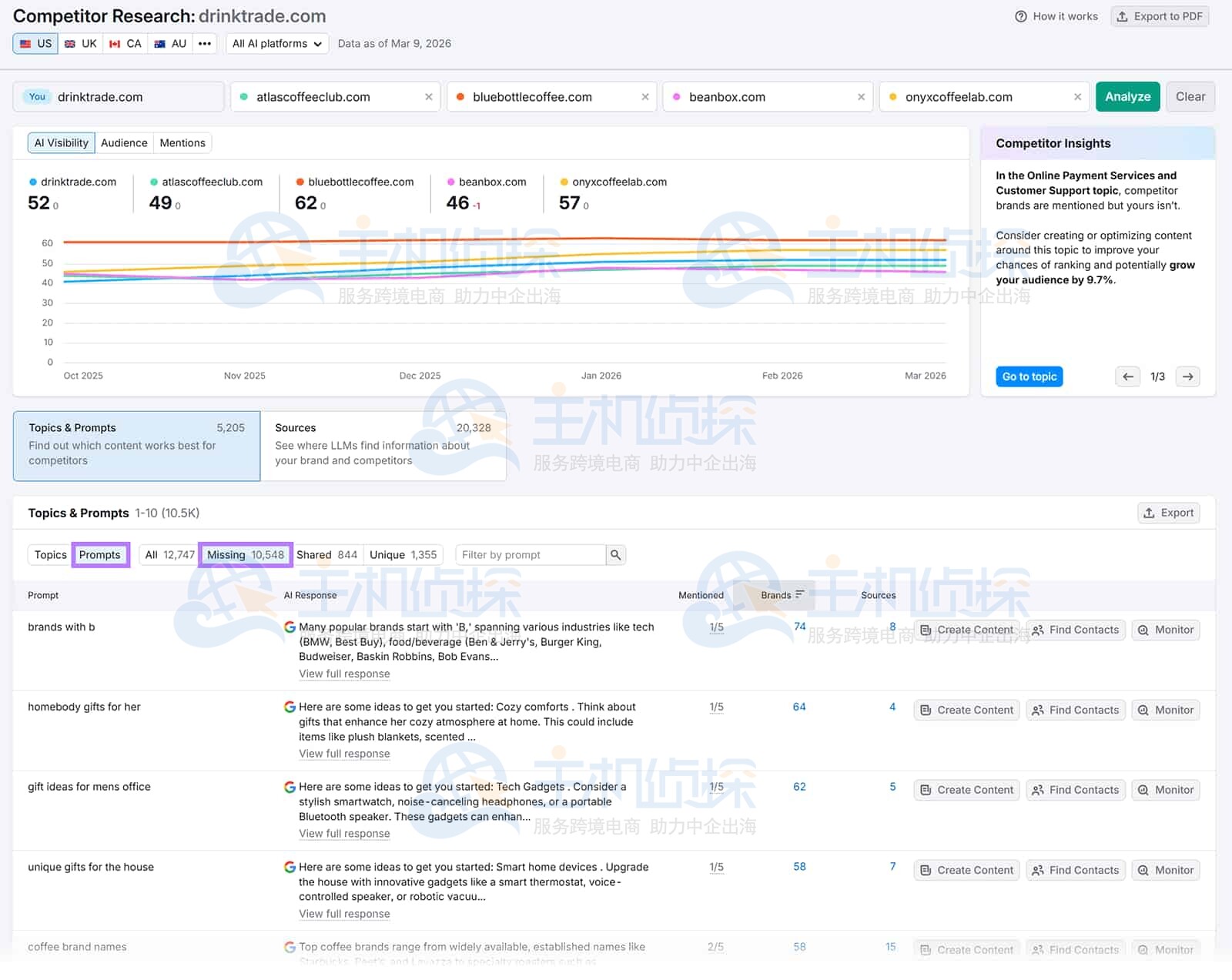
Task: Create Content for brands with b
Action: coord(966,630)
